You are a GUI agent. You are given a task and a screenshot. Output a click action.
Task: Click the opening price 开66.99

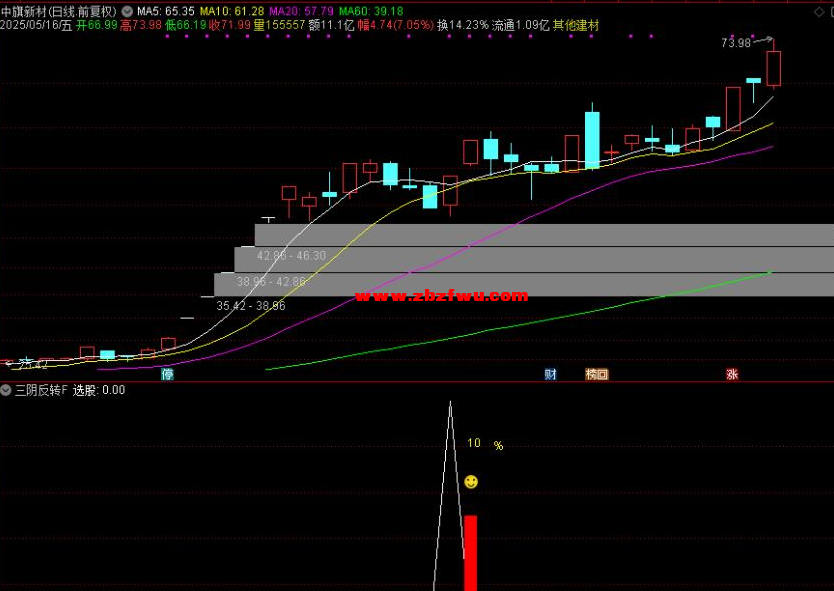click(96, 26)
